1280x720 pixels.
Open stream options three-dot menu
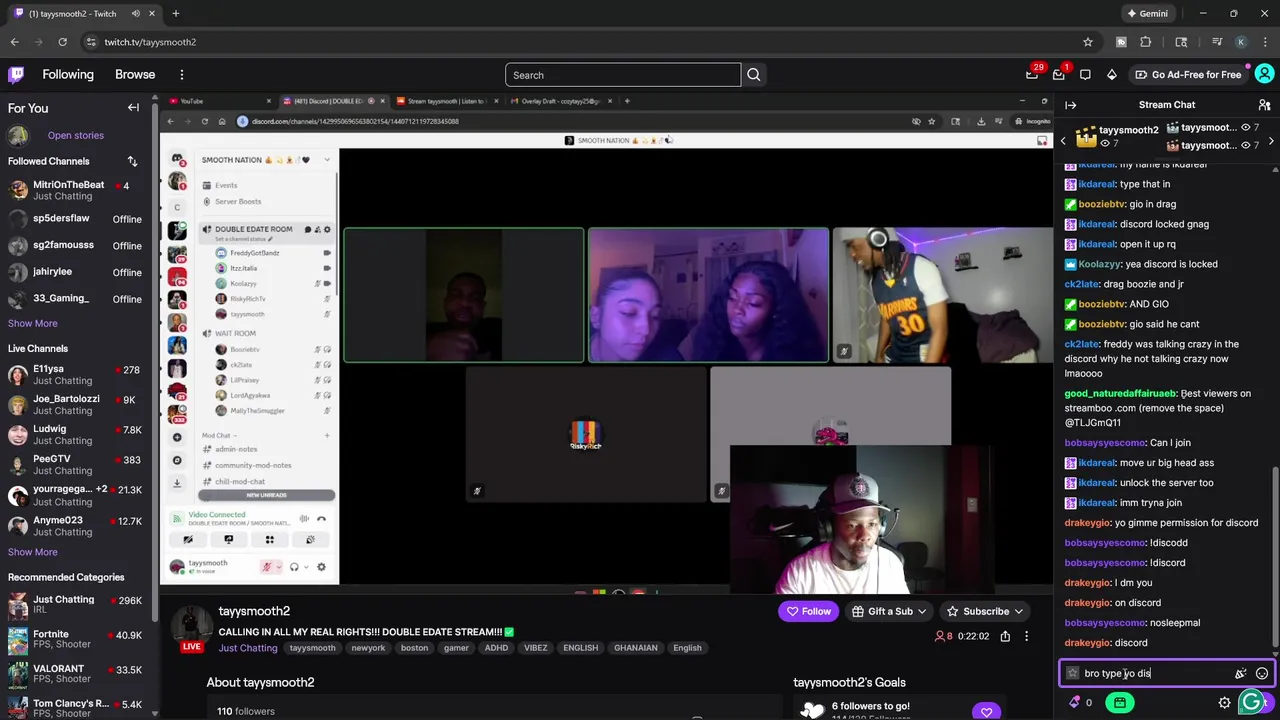pyautogui.click(x=1026, y=636)
